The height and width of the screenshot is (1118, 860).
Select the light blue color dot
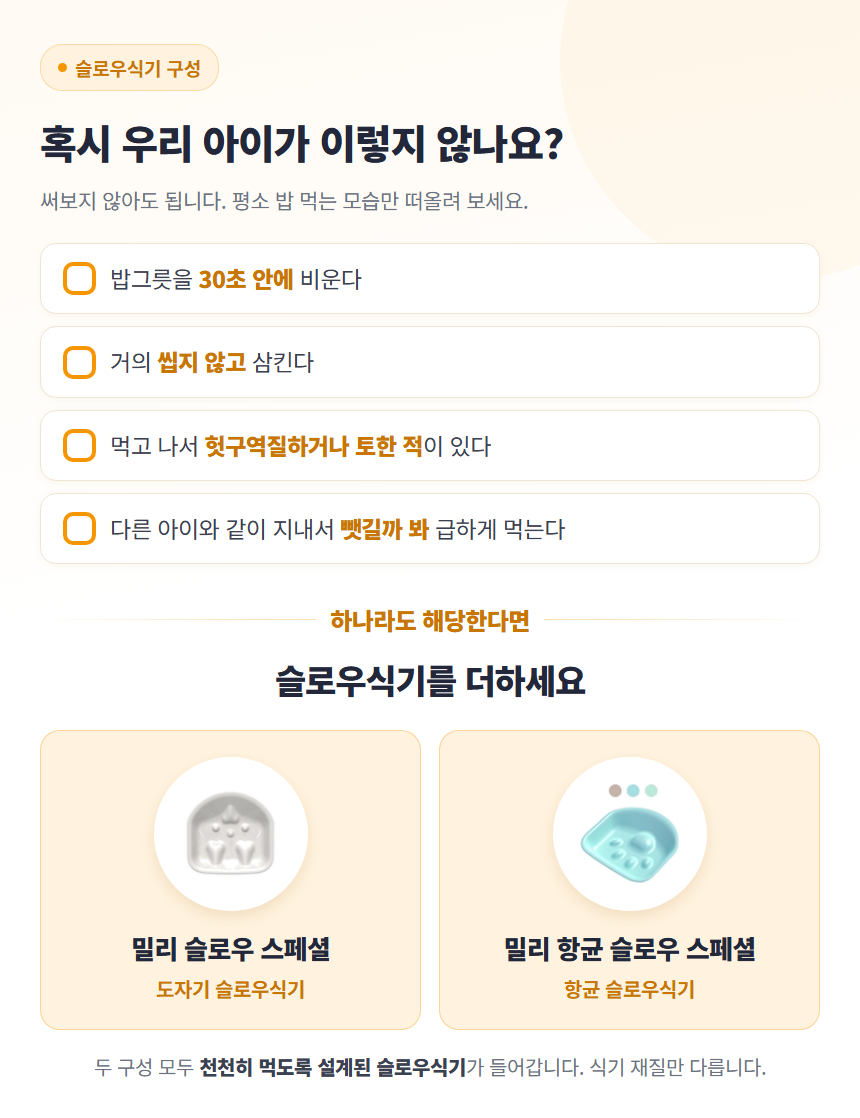click(x=633, y=791)
